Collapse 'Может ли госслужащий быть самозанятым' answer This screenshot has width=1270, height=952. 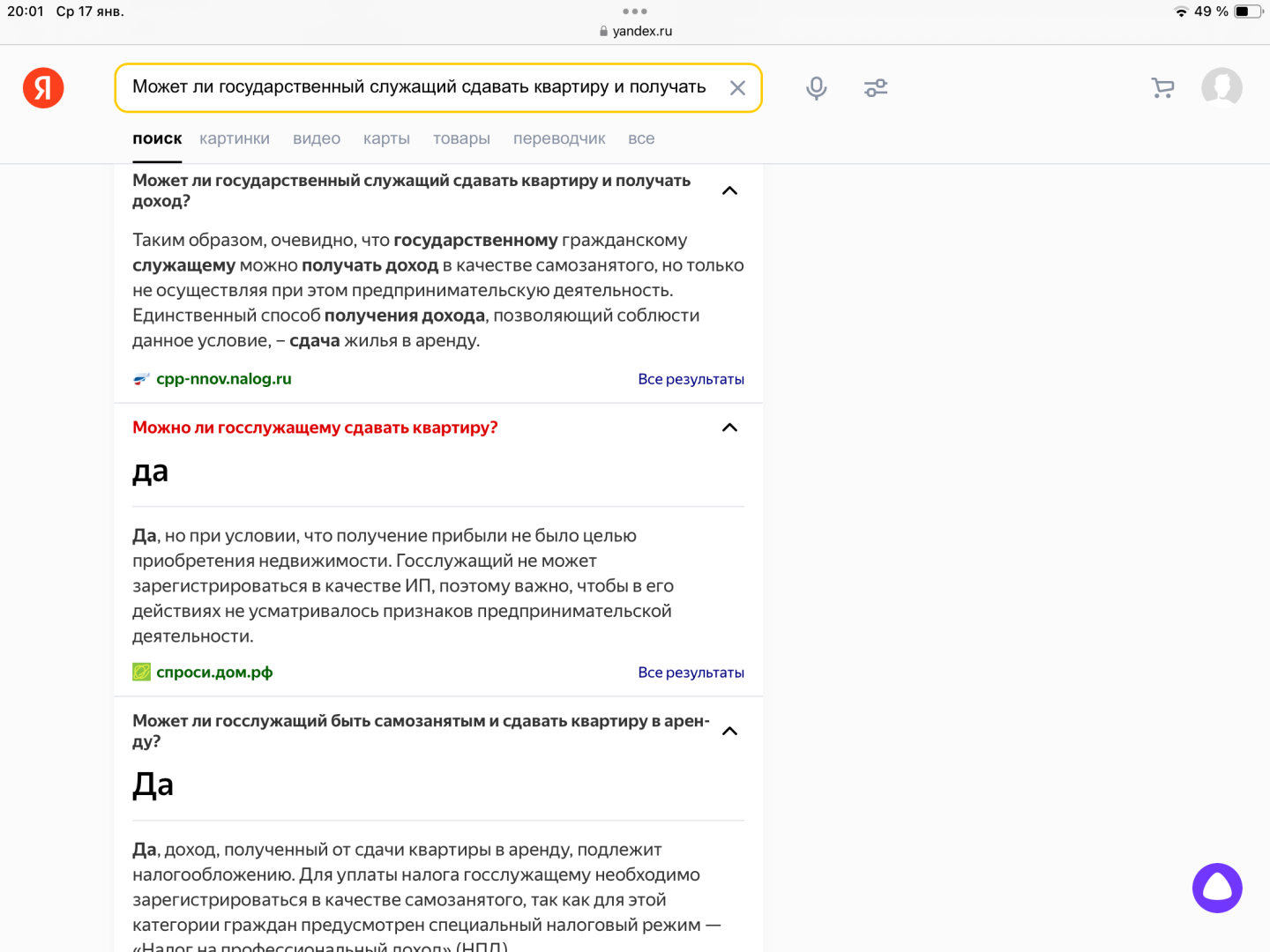pyautogui.click(x=729, y=731)
